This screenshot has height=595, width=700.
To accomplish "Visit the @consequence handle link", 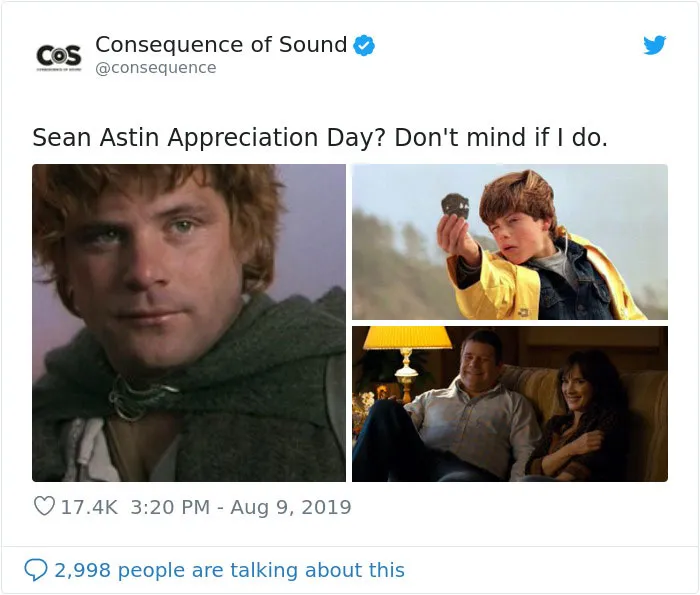I will 155,68.
